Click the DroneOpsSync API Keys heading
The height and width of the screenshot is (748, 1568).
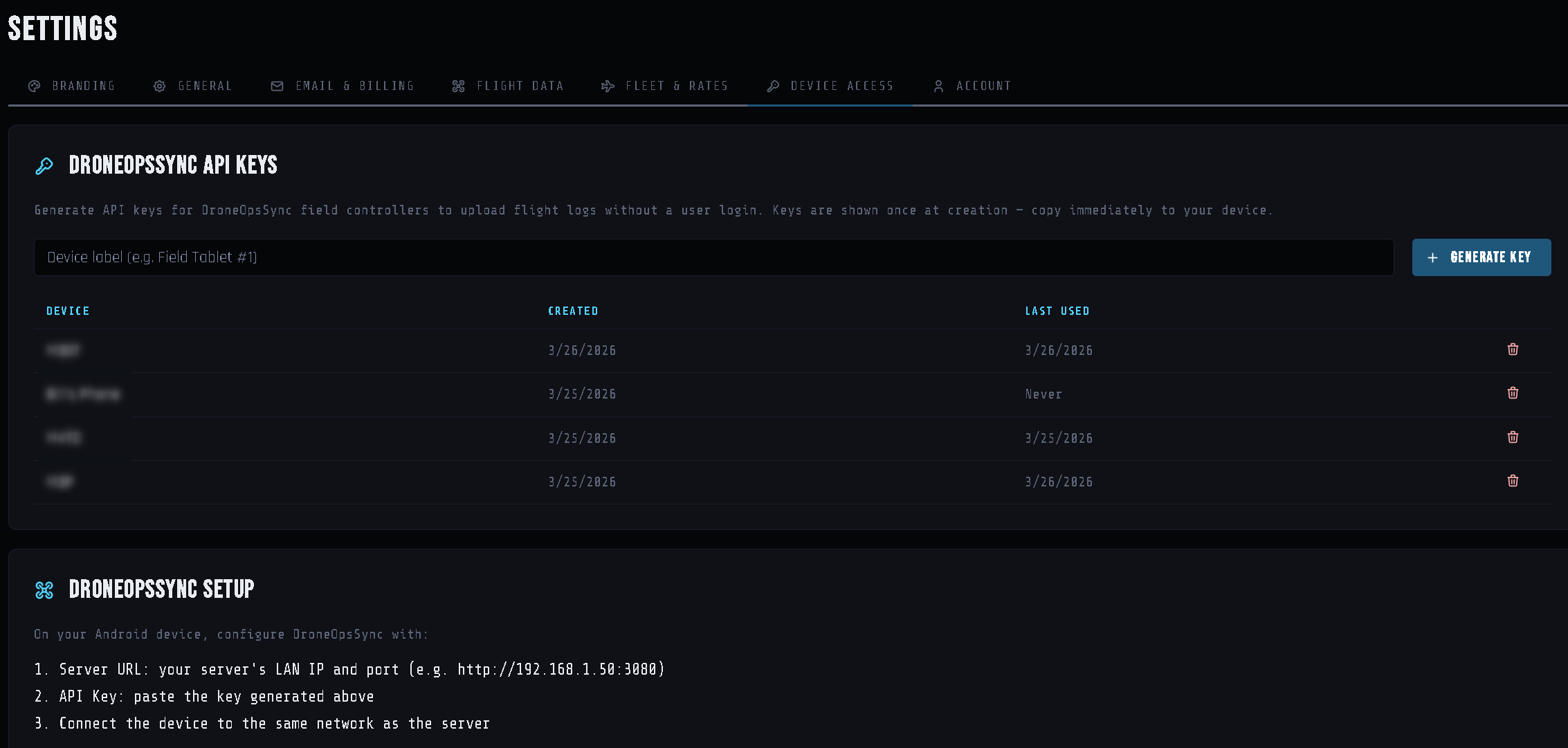click(x=173, y=165)
